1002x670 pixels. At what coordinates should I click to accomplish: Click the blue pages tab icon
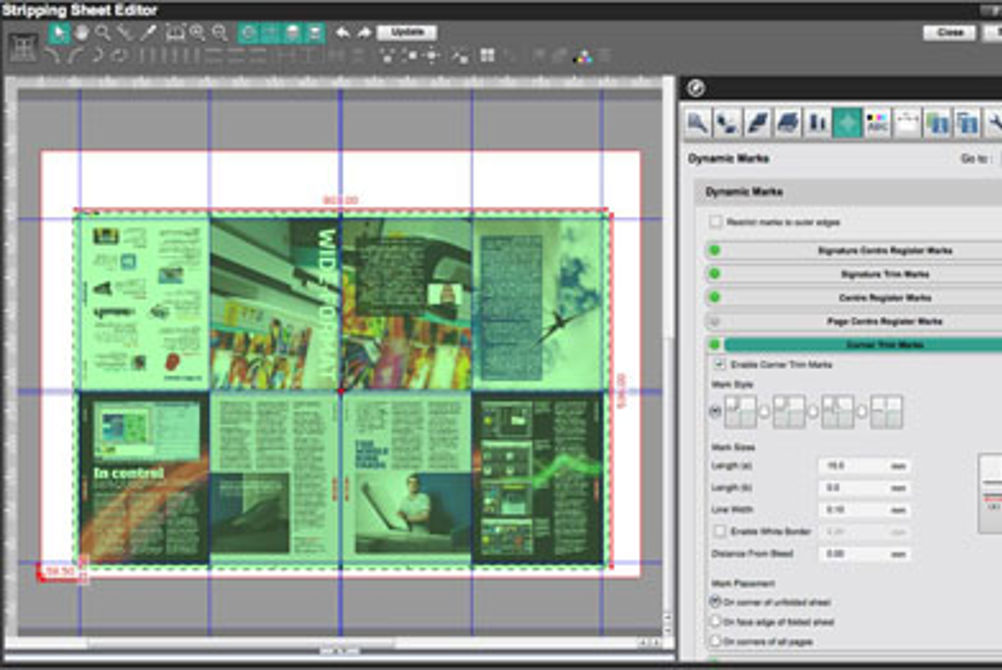tap(967, 122)
